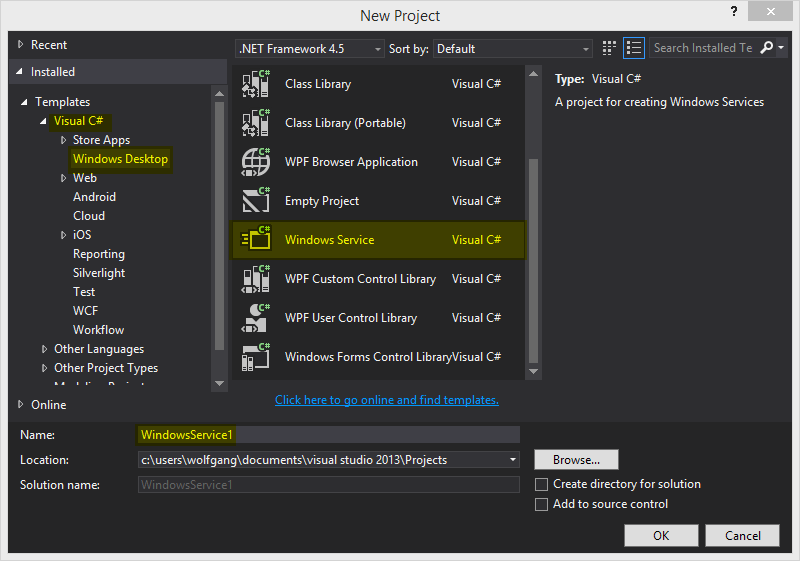The width and height of the screenshot is (800, 561).
Task: Expand the Other Languages tree node
Action: tap(45, 349)
